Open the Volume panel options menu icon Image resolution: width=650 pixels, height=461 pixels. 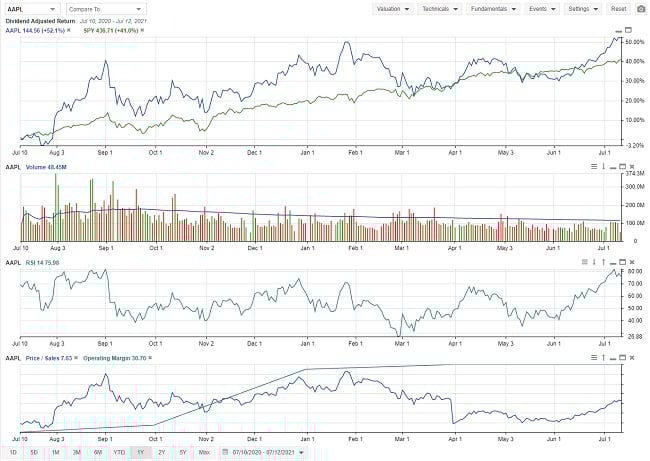(x=594, y=167)
